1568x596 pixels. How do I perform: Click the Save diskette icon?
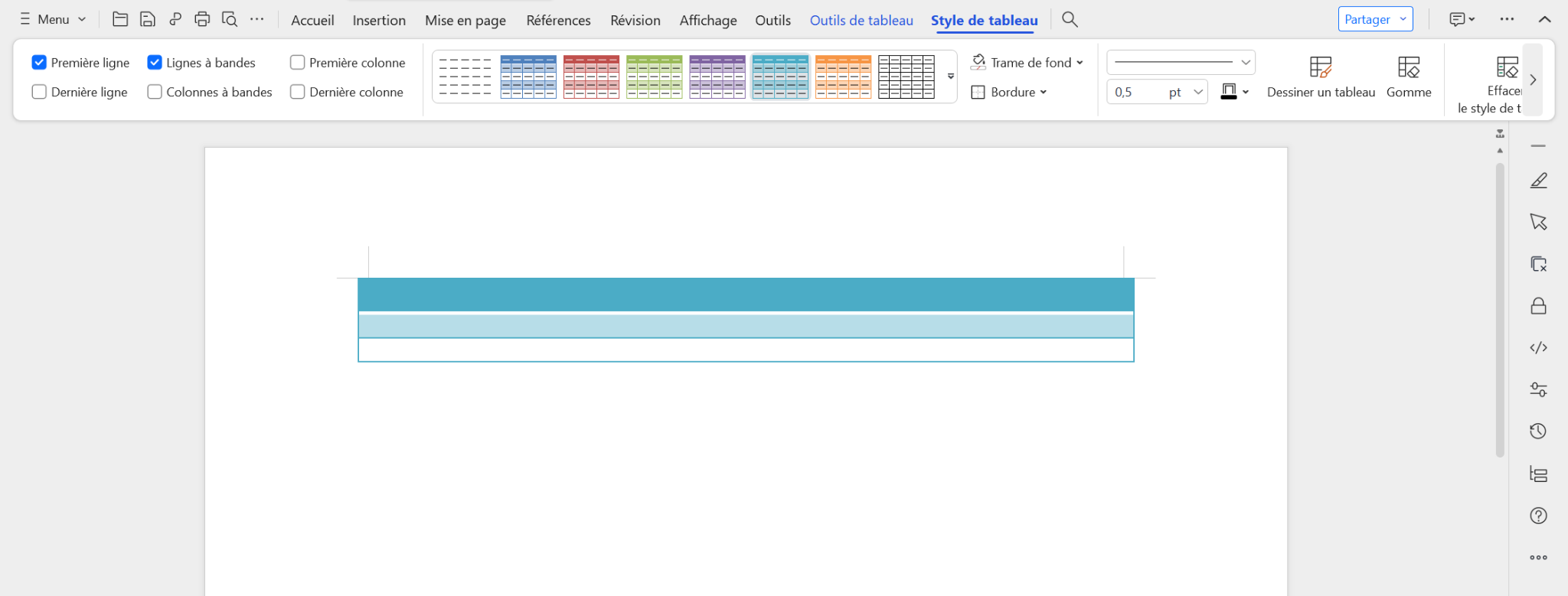(148, 19)
